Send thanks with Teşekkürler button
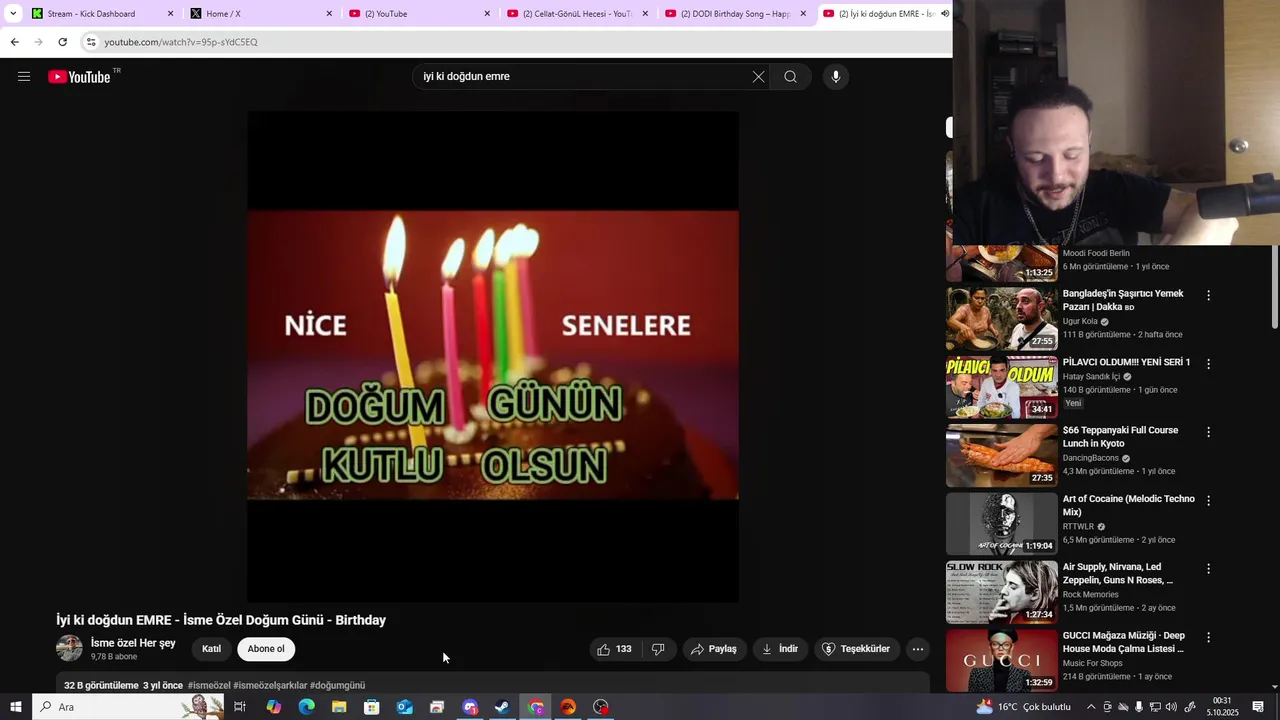 coord(857,649)
